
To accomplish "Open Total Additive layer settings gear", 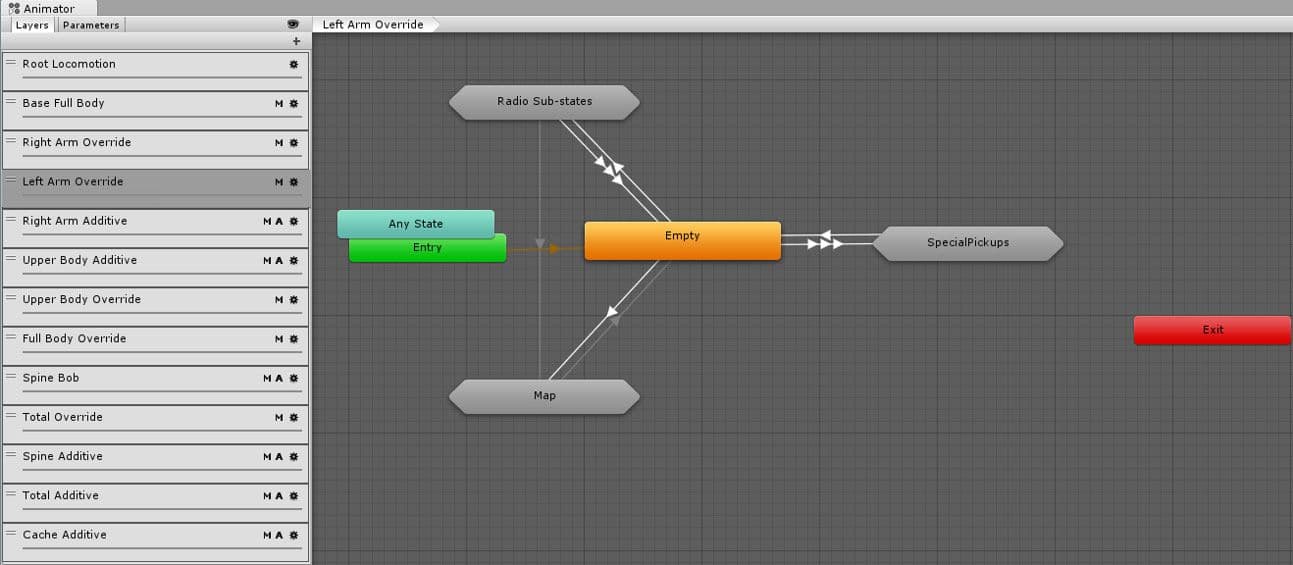I will tap(294, 496).
